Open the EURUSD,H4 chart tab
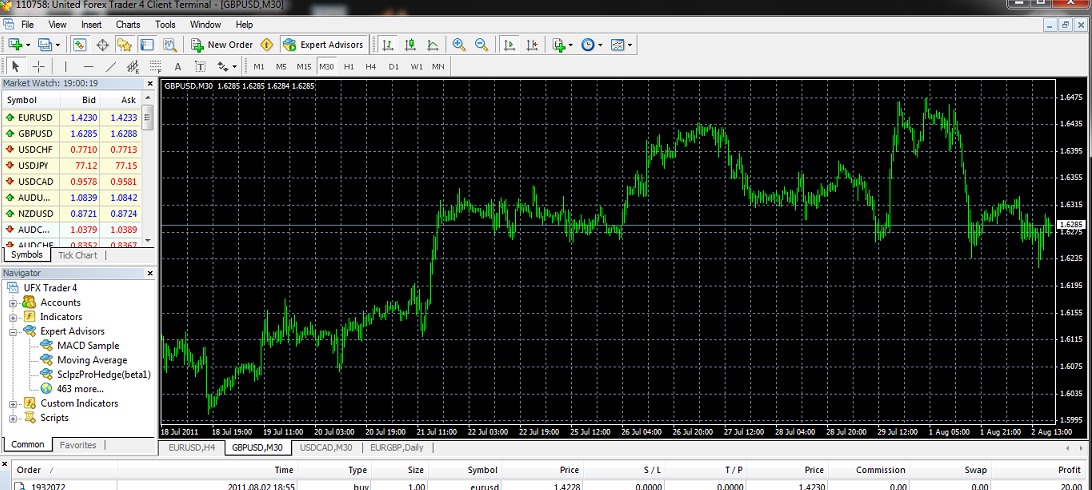Screen dimensions: 1092x490 pos(191,448)
